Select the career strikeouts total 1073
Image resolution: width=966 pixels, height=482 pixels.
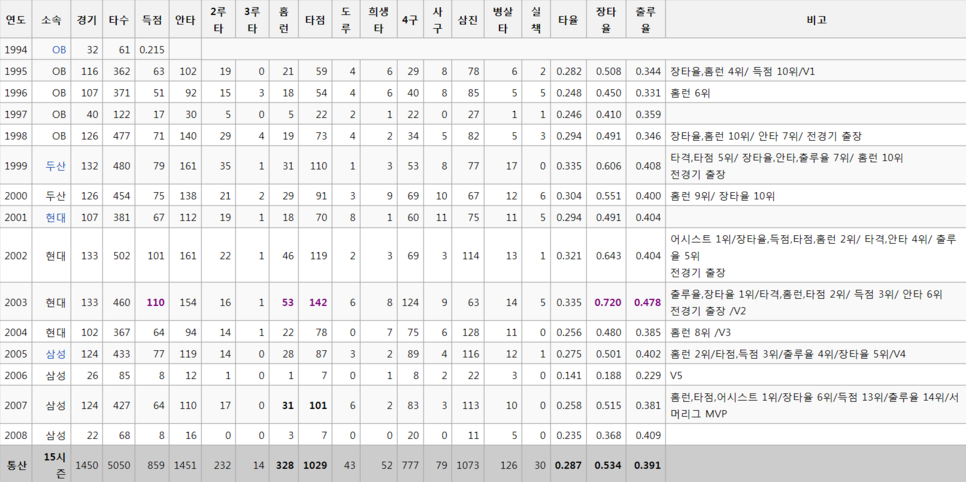[468, 465]
